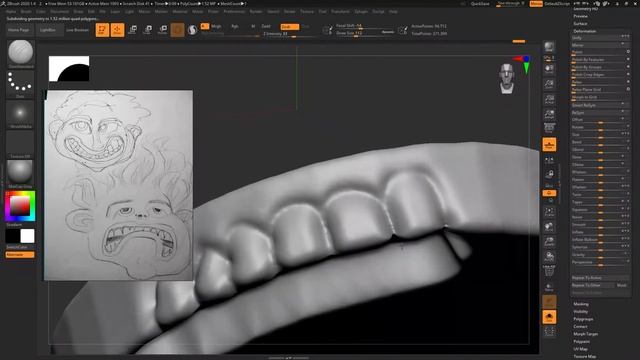The height and width of the screenshot is (360, 640).
Task: Enable the Rgb paint mode
Action: pyautogui.click(x=235, y=26)
